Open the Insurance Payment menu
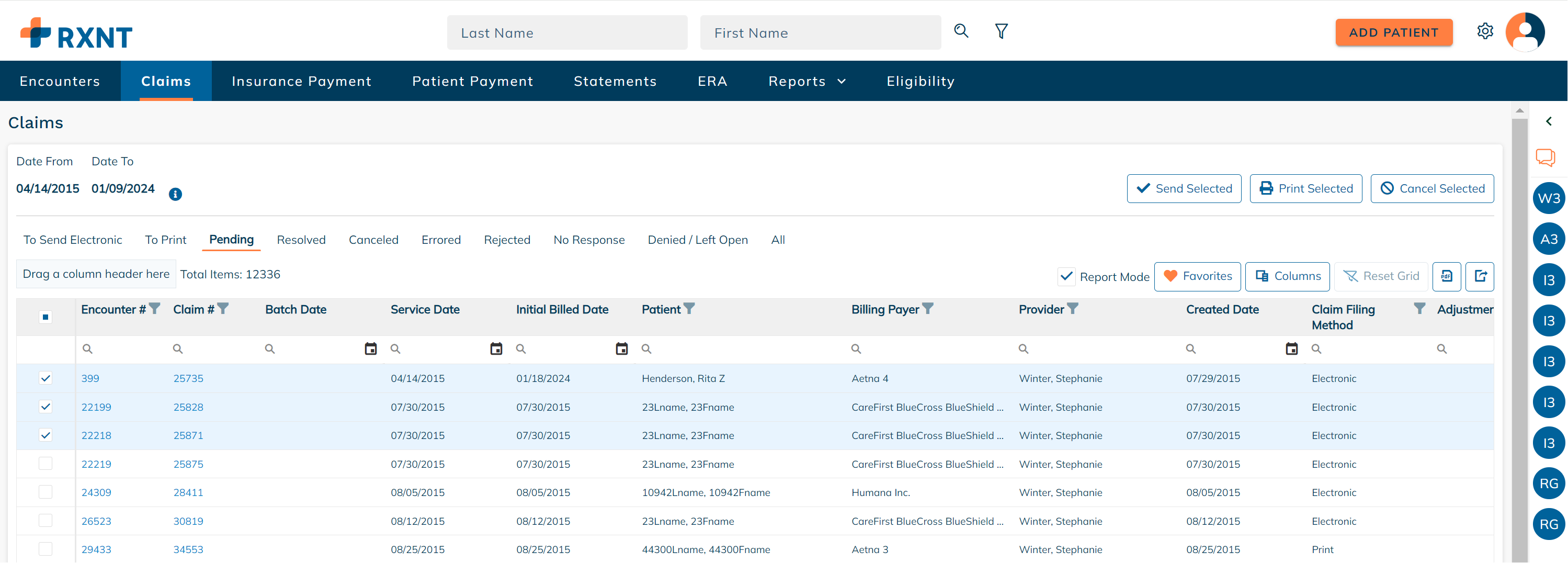The image size is (1568, 563). (301, 81)
